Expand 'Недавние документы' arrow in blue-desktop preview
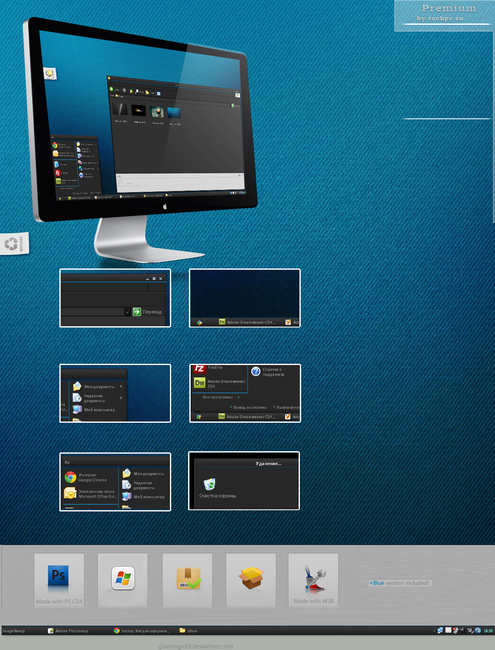 click(121, 398)
